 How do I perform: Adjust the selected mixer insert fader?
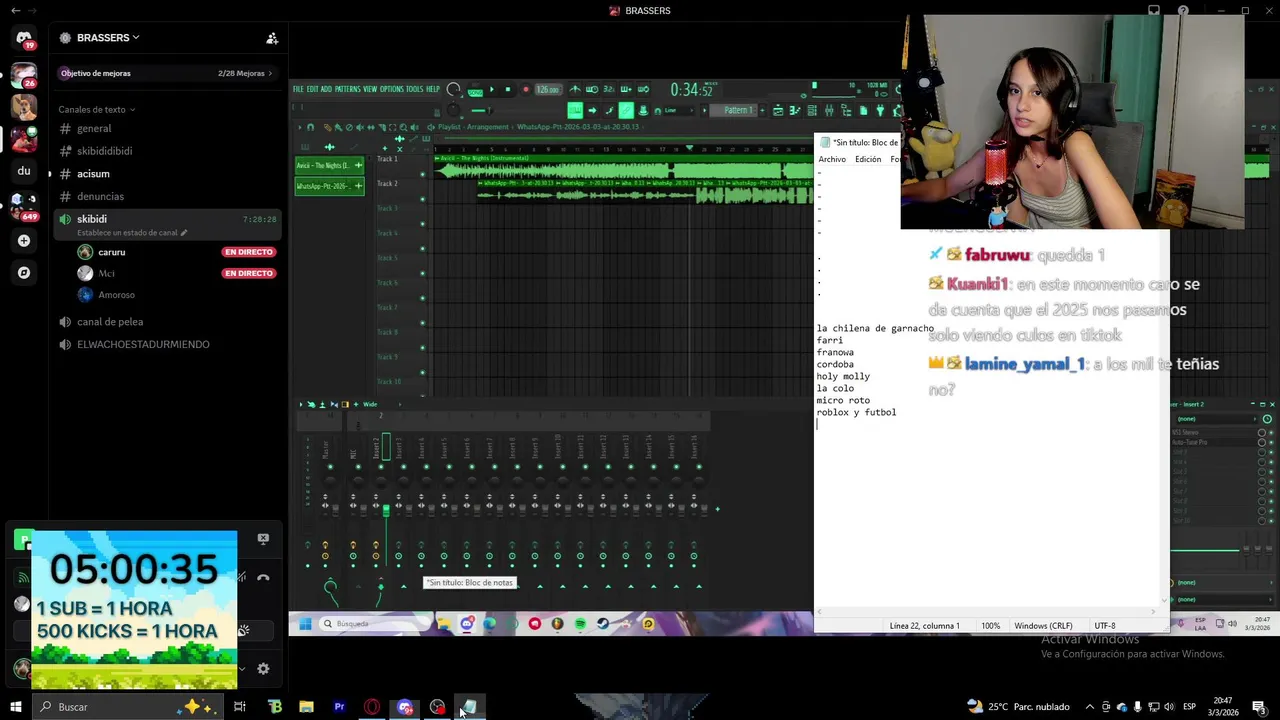click(386, 510)
